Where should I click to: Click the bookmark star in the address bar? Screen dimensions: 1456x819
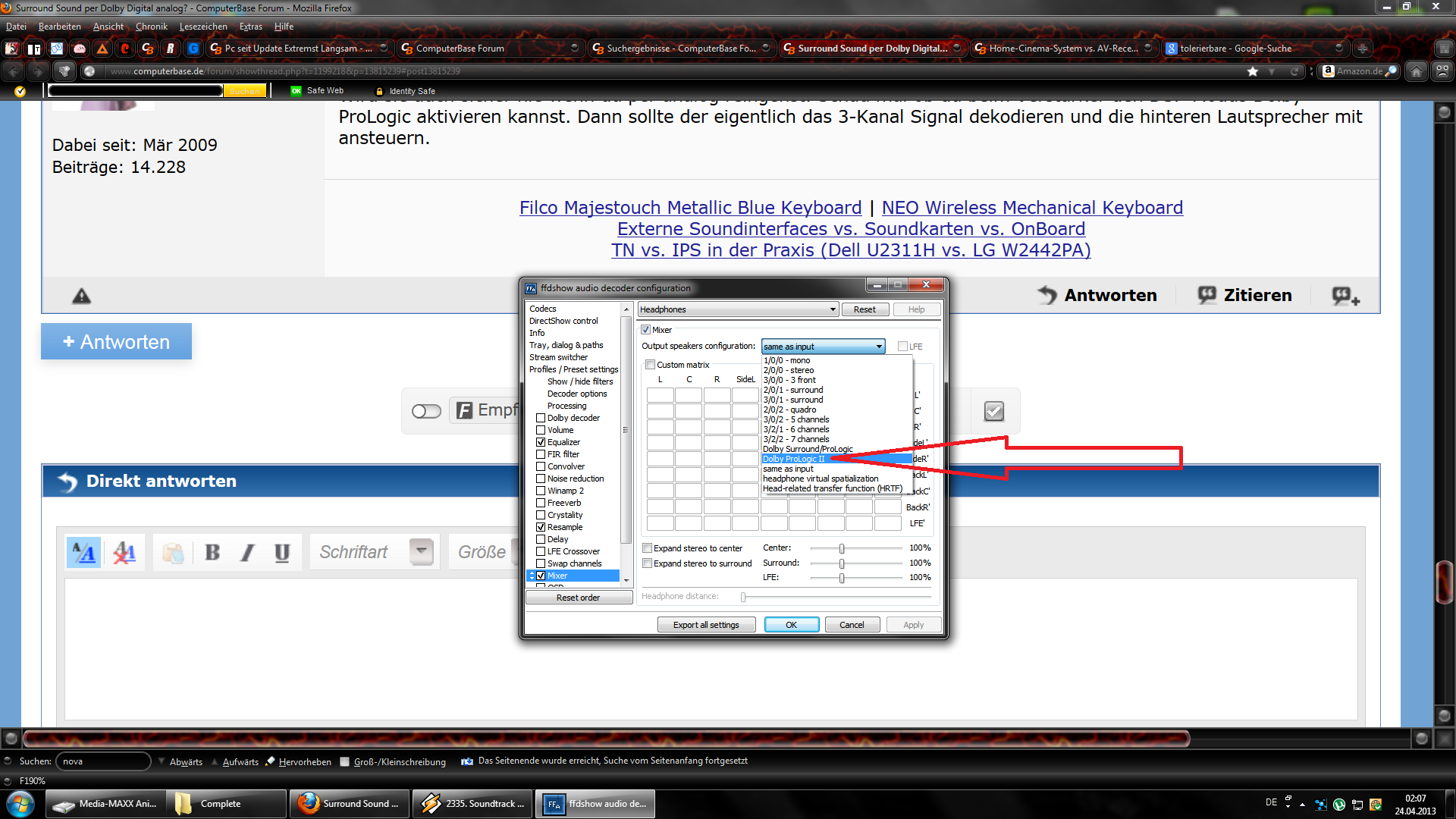(1252, 71)
